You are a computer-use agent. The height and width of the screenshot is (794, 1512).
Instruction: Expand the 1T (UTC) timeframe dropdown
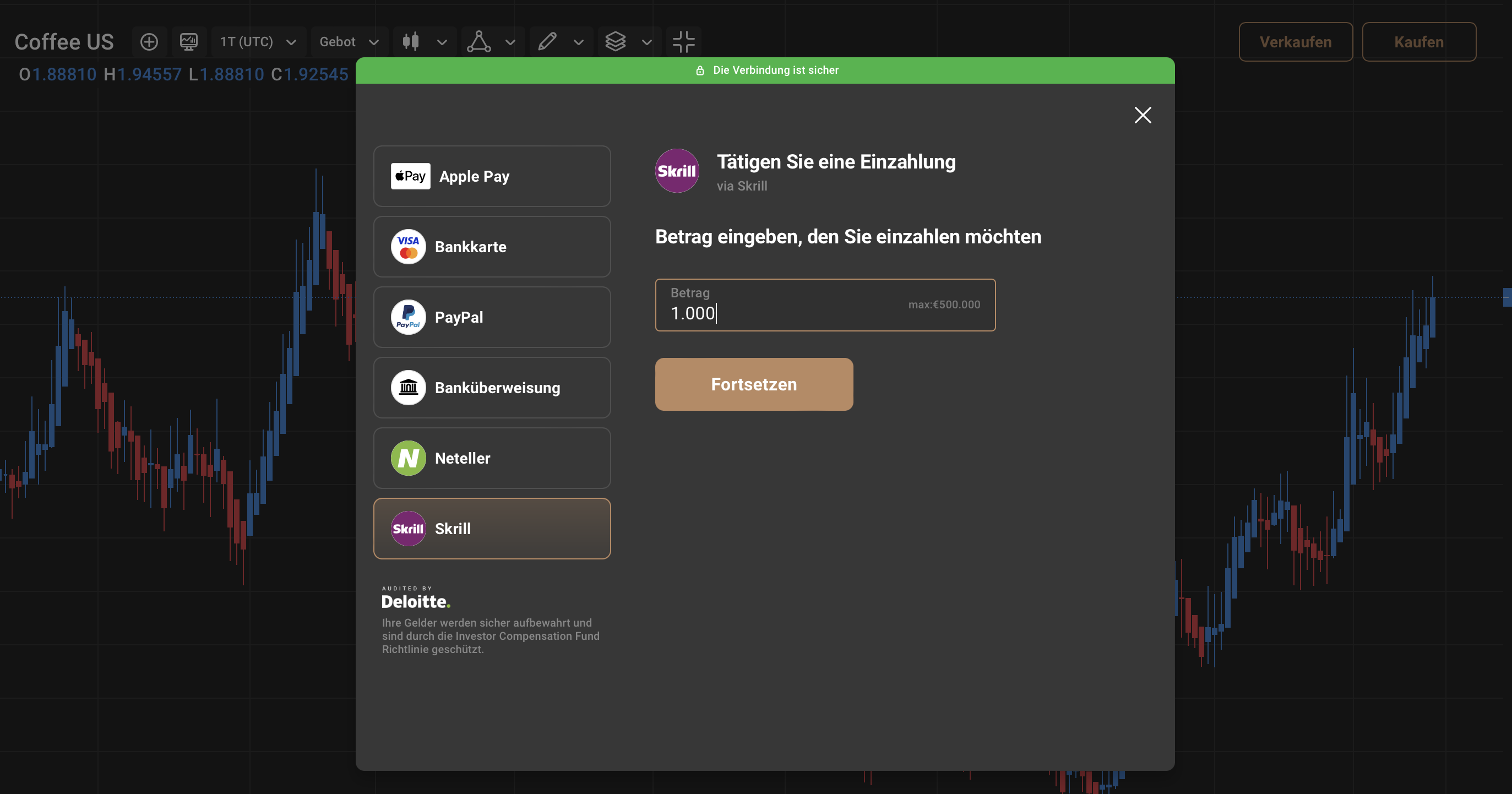[259, 42]
